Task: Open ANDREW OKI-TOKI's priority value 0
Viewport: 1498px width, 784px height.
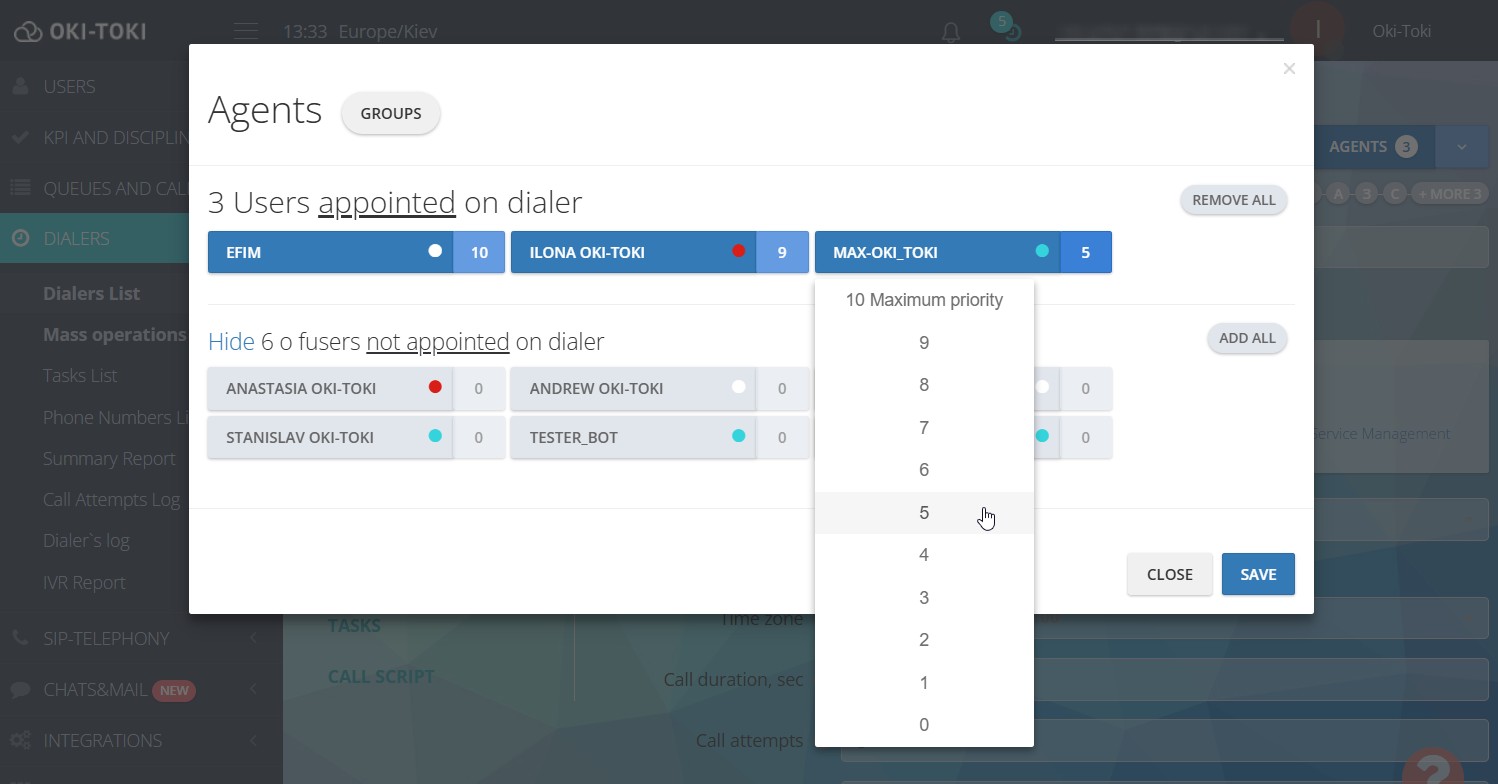Action: point(782,388)
